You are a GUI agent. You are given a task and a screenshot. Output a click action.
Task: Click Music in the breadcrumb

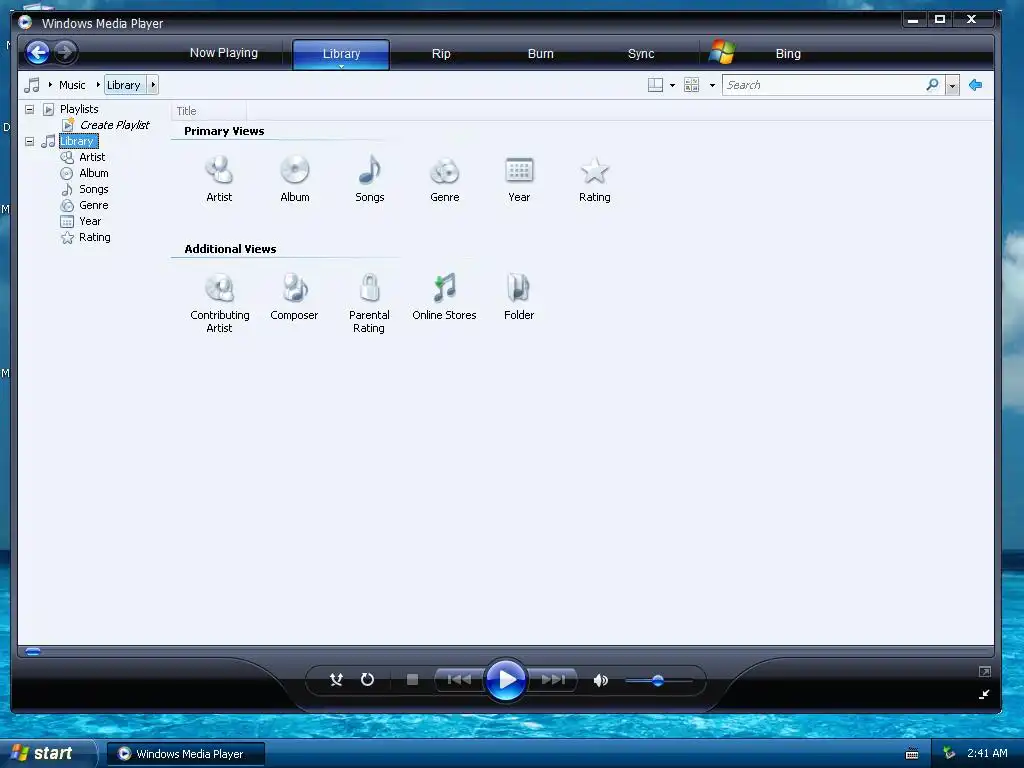pos(72,85)
